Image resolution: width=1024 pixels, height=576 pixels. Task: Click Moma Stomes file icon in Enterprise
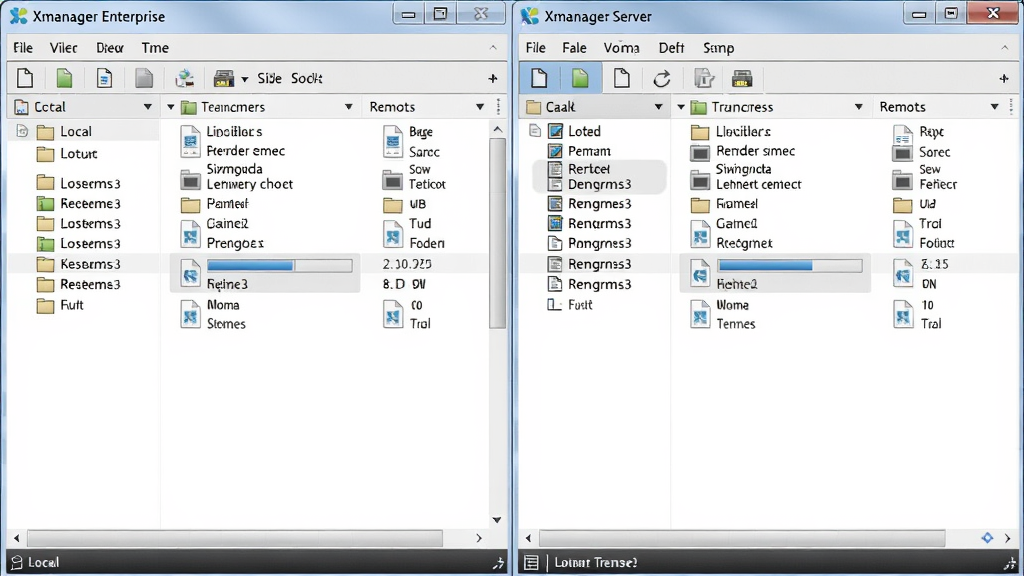(x=190, y=314)
